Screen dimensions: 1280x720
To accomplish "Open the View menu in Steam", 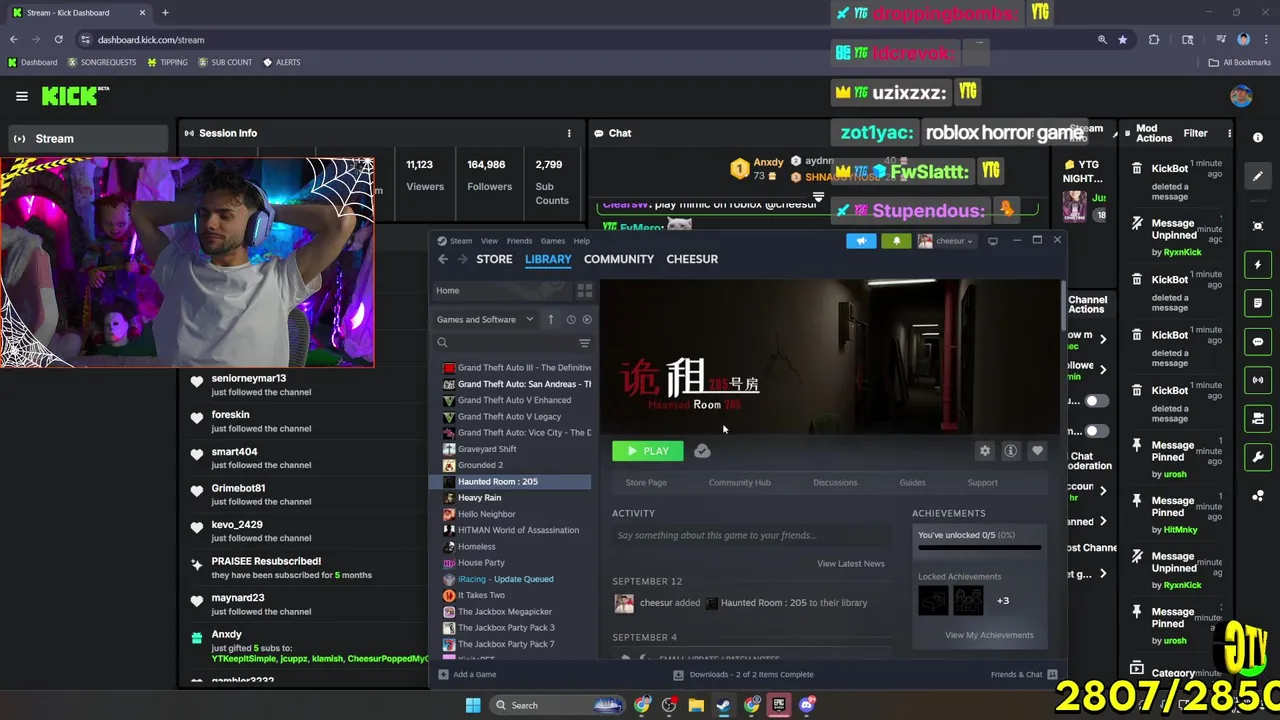I will click(x=489, y=241).
